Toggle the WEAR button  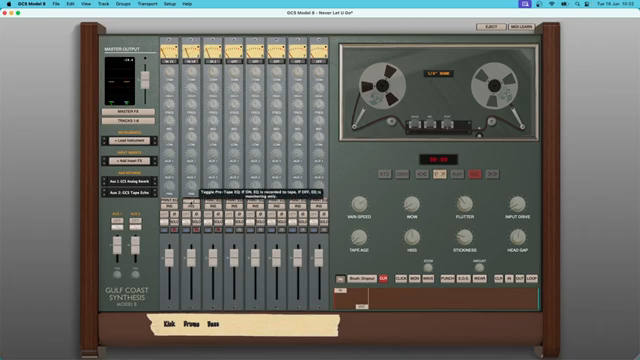click(x=479, y=279)
